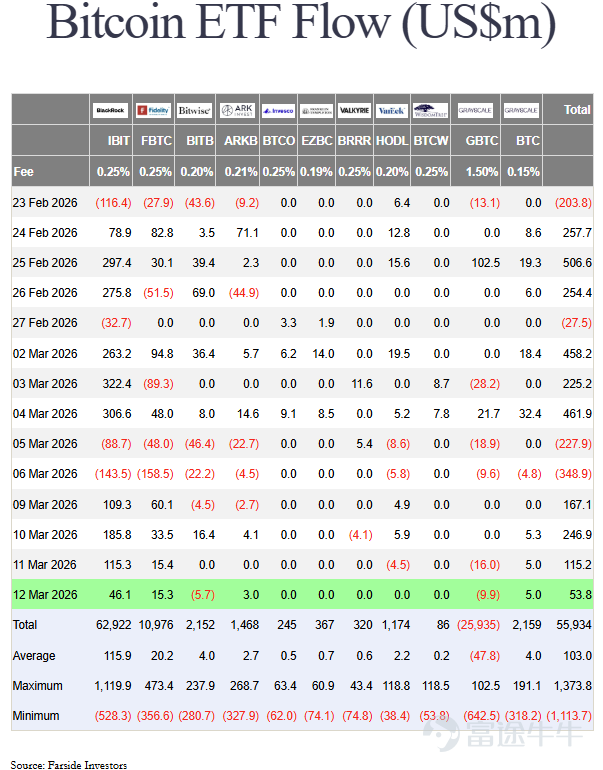The width and height of the screenshot is (603, 770).
Task: Click the Minimum summary row label
Action: click(36, 715)
